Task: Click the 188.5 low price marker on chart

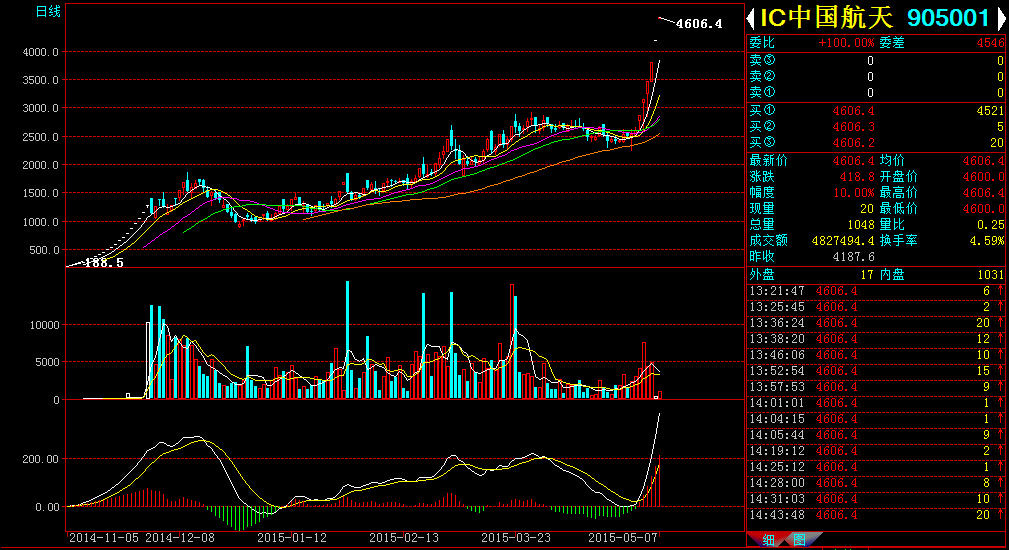Action: point(104,262)
